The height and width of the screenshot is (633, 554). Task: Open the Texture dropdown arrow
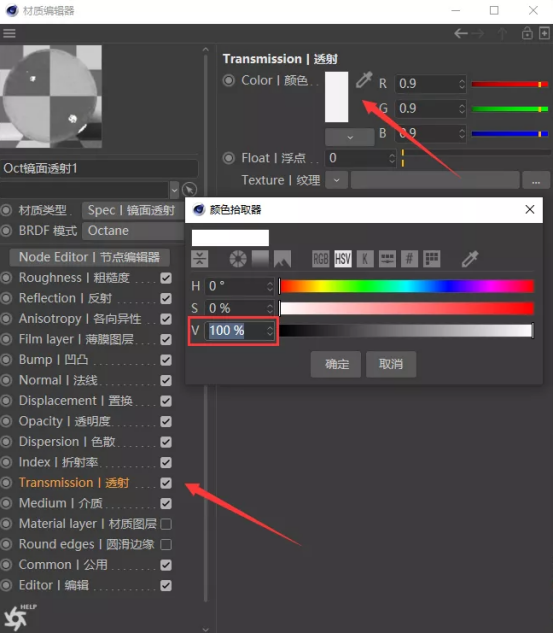click(336, 180)
